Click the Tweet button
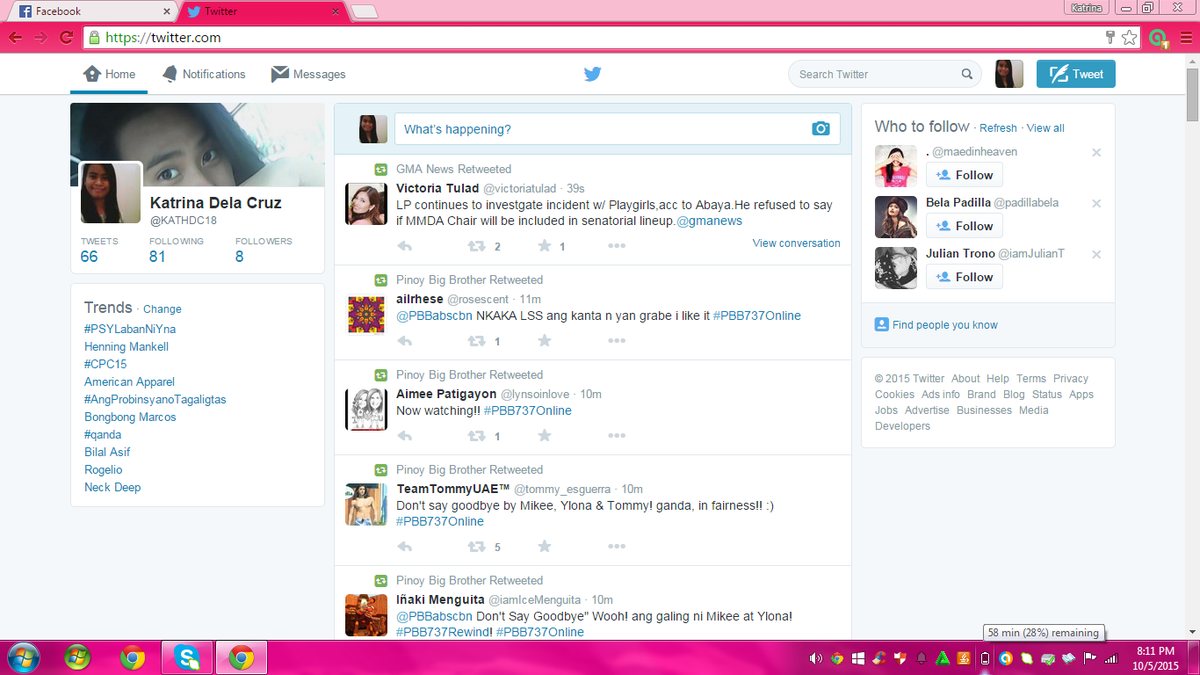 1076,74
